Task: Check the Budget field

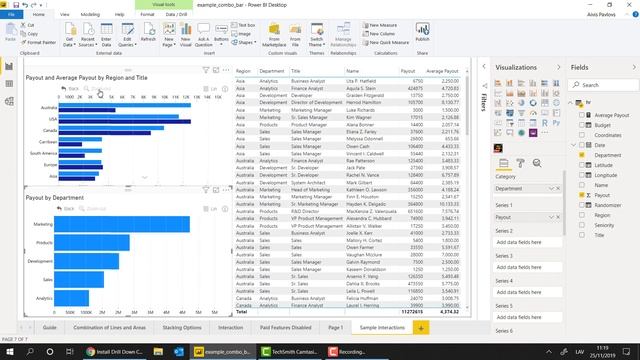Action: (x=582, y=125)
